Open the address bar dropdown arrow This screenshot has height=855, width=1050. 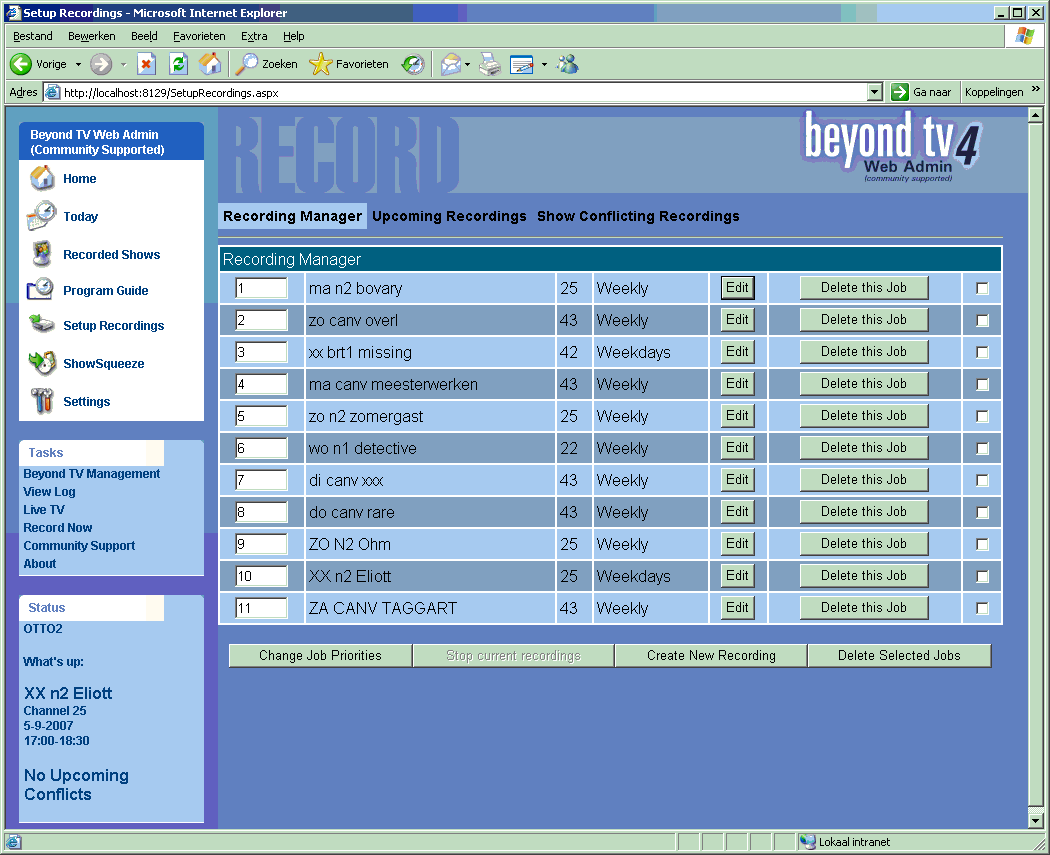(x=875, y=92)
